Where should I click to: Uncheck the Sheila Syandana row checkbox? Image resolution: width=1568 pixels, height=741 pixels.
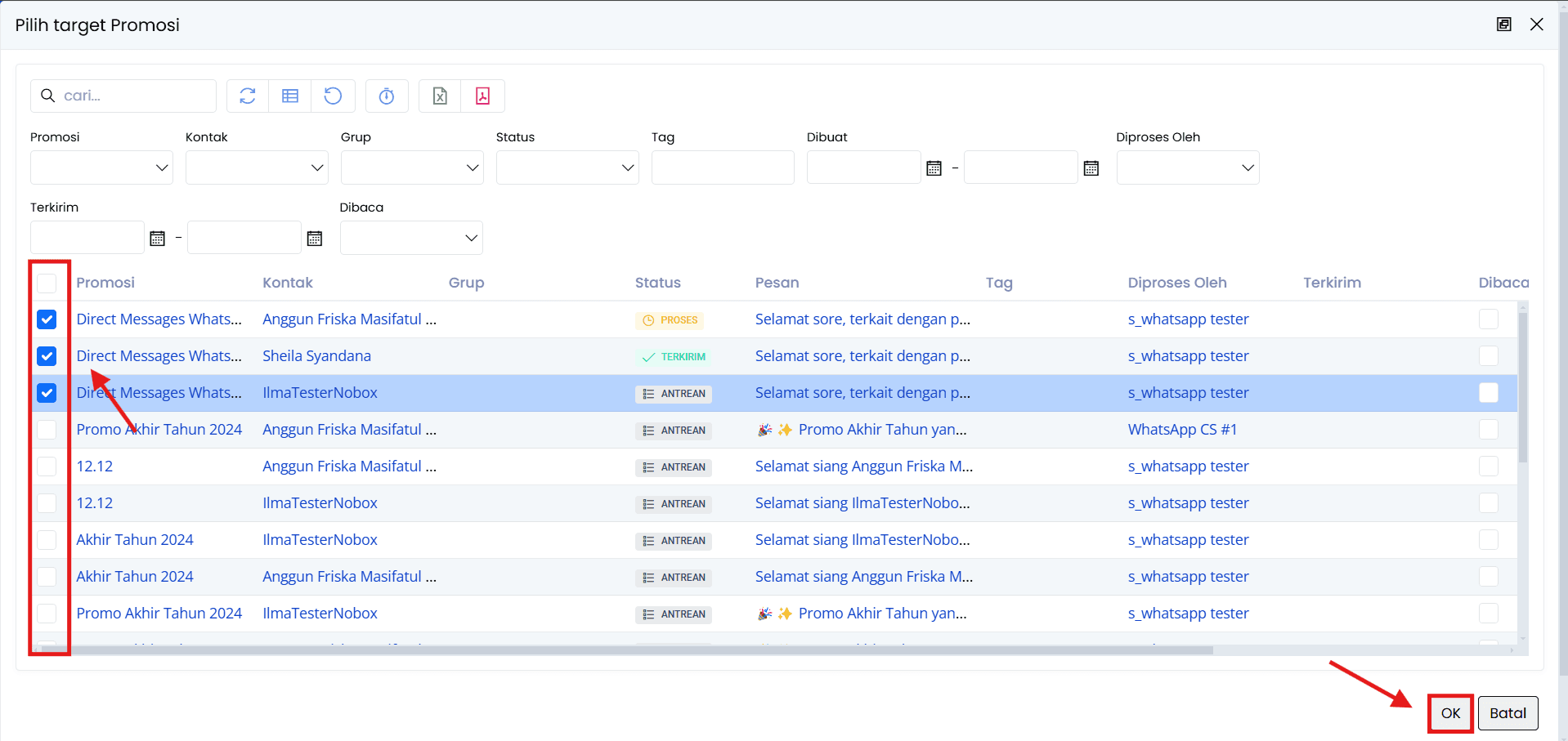(47, 356)
